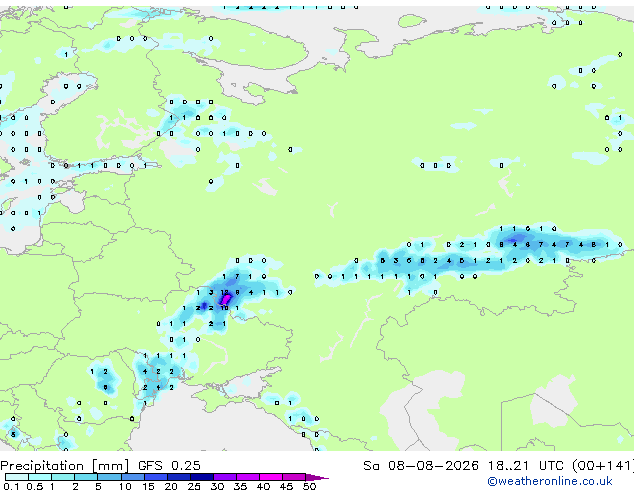
Task: Click the magenta peak precipitation cell on map
Action: [226, 300]
